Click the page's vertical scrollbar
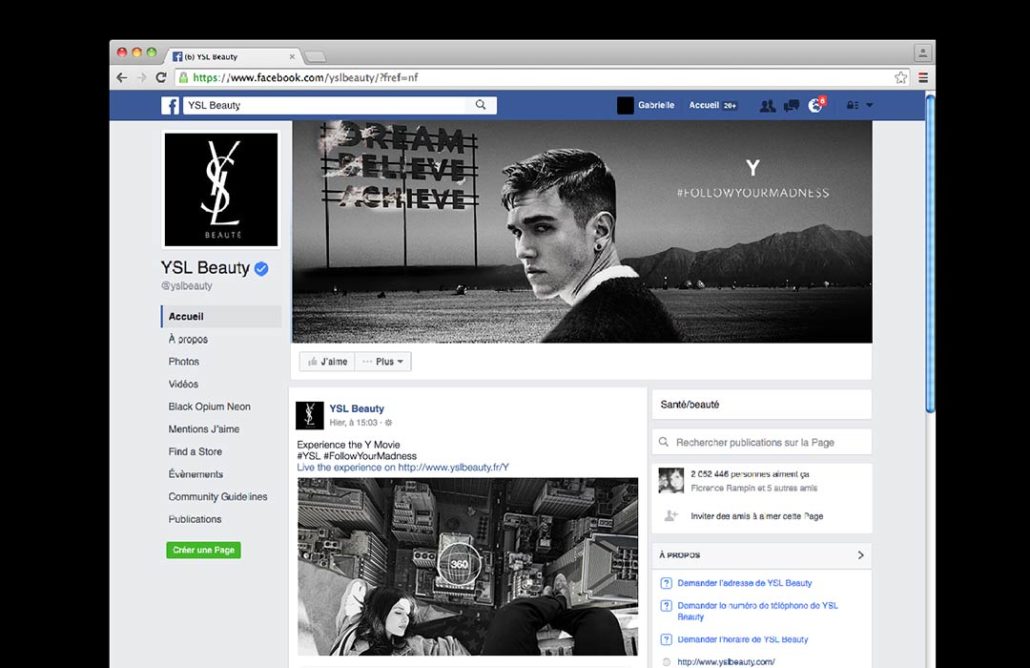1030x668 pixels. 930,253
